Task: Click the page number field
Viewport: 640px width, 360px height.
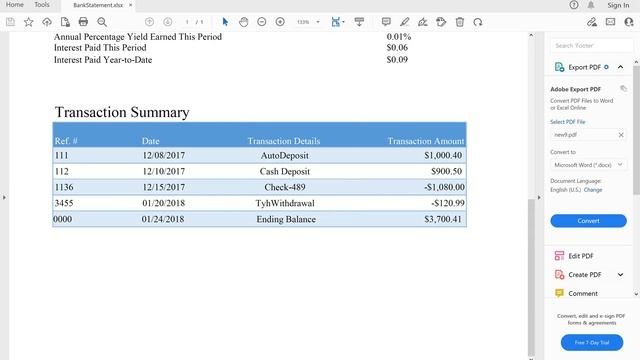Action: point(187,22)
